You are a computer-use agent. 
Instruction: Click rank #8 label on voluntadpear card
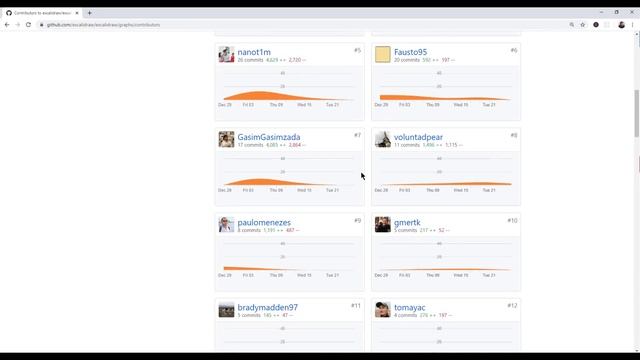coord(514,135)
